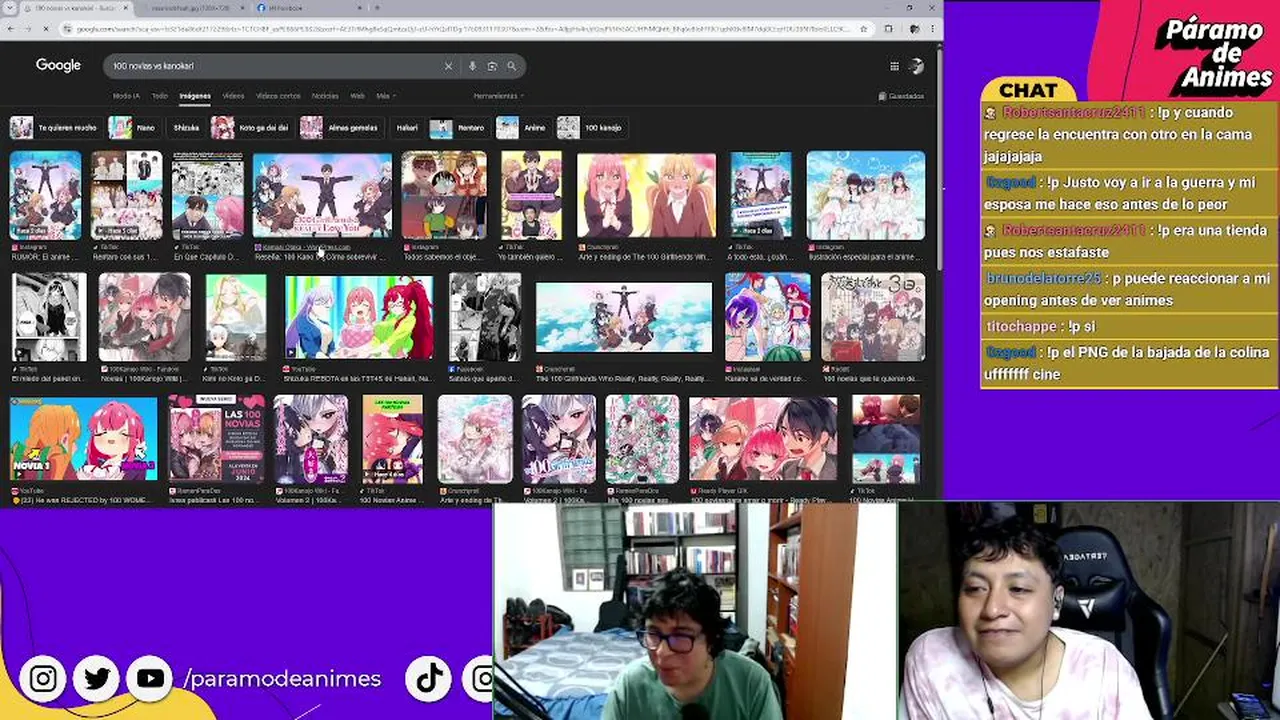The width and height of the screenshot is (1280, 720).
Task: Switch to Todo results tab
Action: [159, 96]
